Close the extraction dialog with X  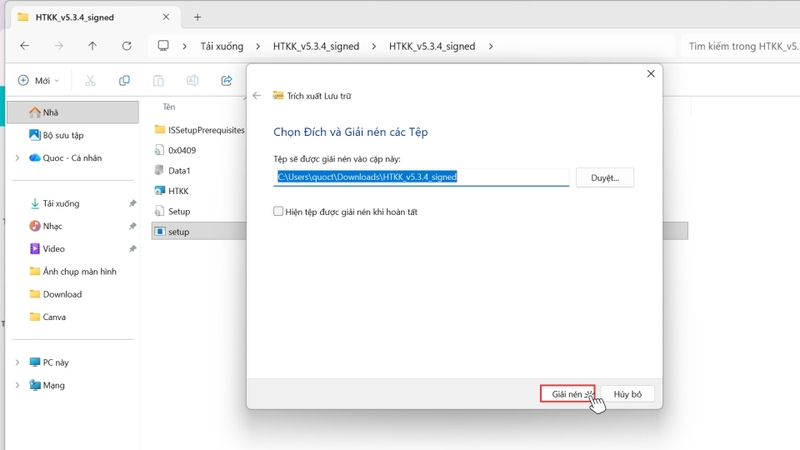tap(651, 74)
